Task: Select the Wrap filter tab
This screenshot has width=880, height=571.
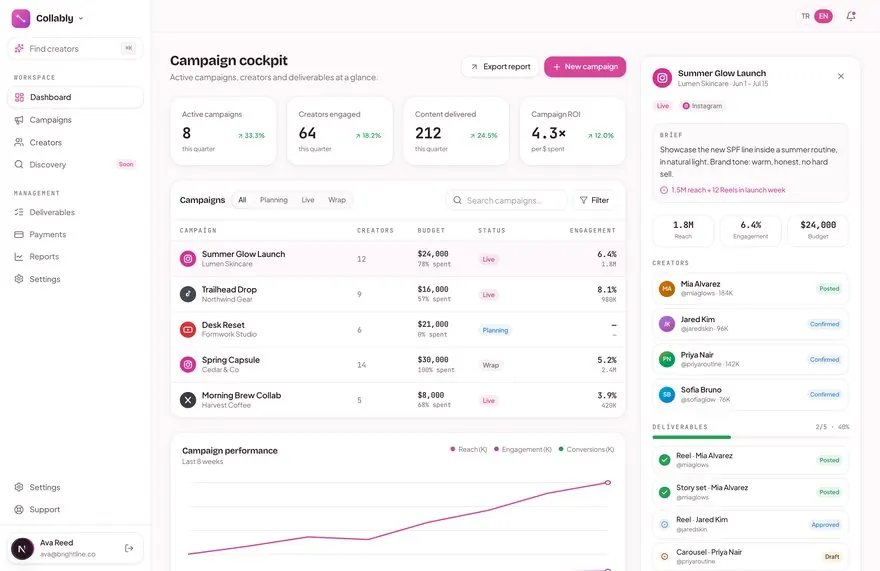Action: (x=337, y=200)
